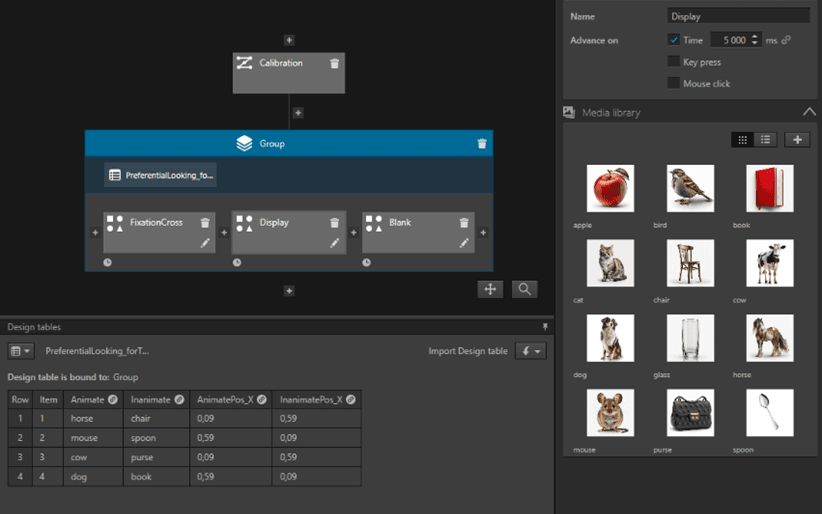Add element between Calibration and Group
This screenshot has width=822, height=514.
[298, 113]
